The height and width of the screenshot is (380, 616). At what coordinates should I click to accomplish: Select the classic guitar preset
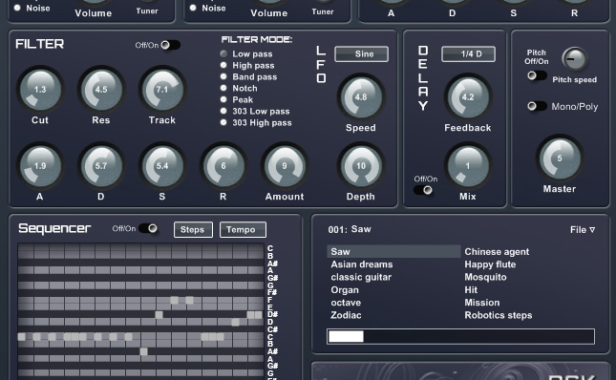pyautogui.click(x=361, y=277)
